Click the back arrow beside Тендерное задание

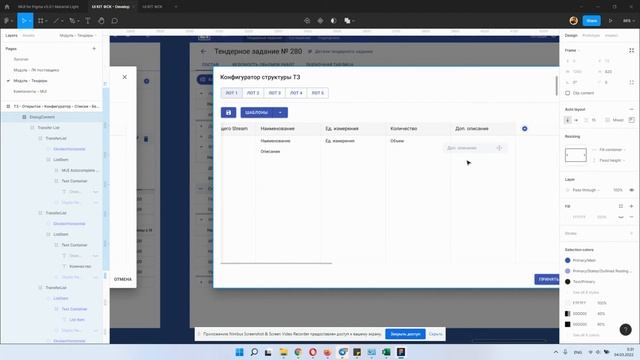point(203,51)
